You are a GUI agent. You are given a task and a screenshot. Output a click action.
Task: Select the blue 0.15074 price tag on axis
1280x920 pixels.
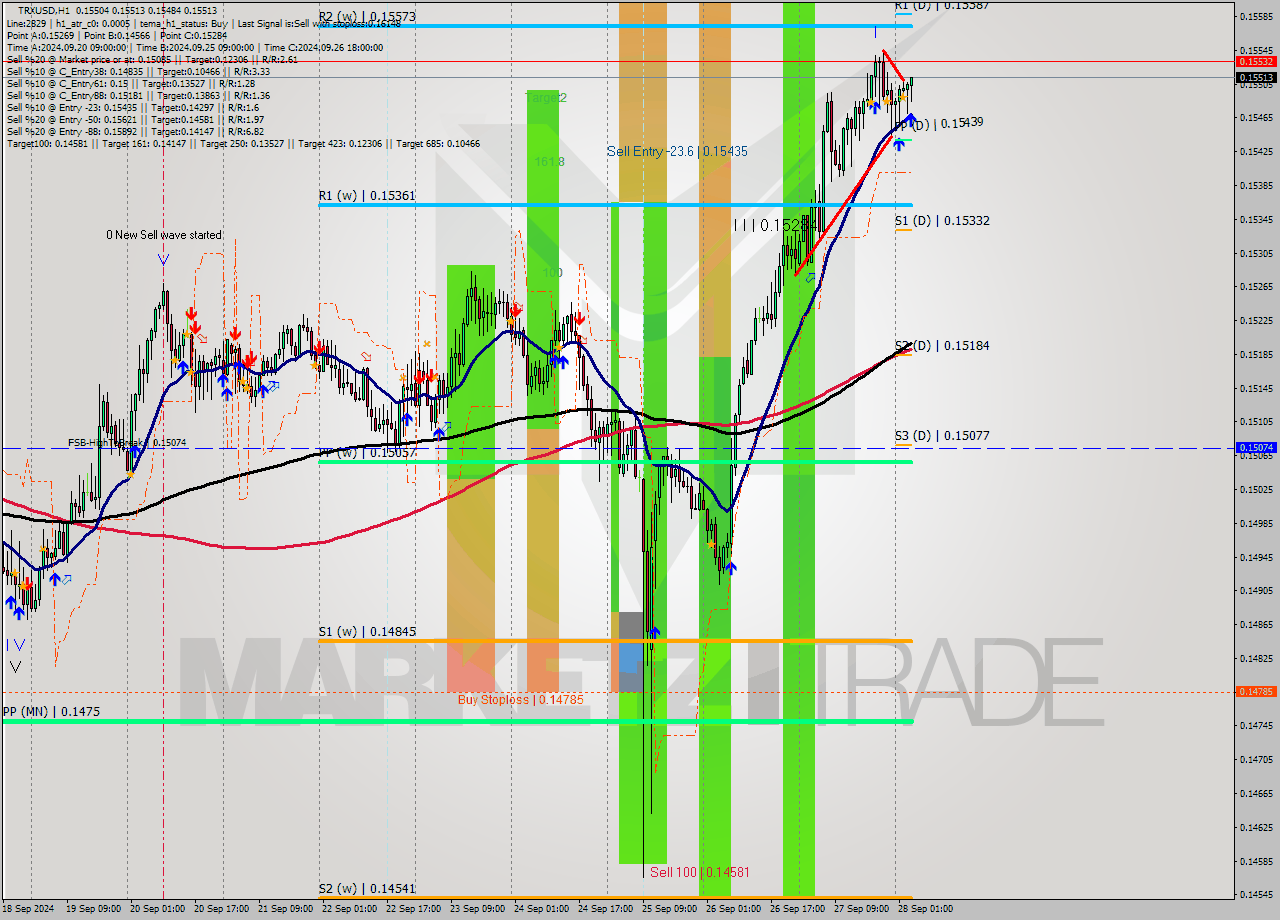pos(1256,448)
